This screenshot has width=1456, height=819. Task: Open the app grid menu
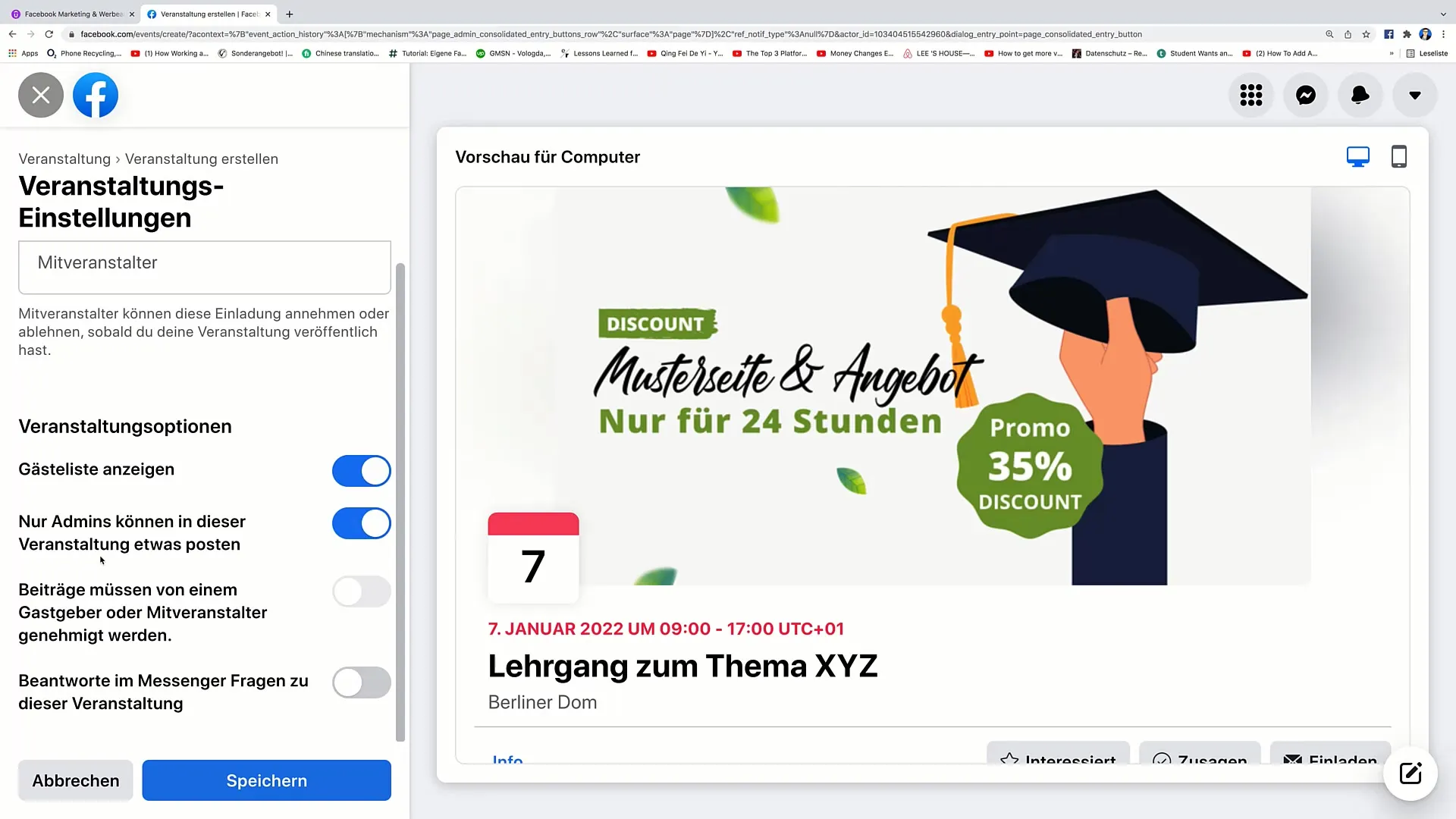[x=1251, y=94]
